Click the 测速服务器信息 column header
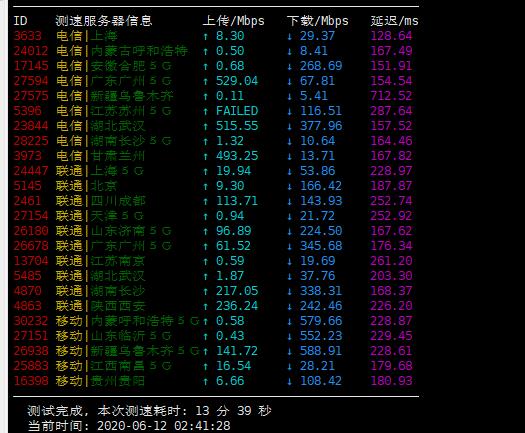Viewport: 525px width, 433px height. (x=104, y=21)
